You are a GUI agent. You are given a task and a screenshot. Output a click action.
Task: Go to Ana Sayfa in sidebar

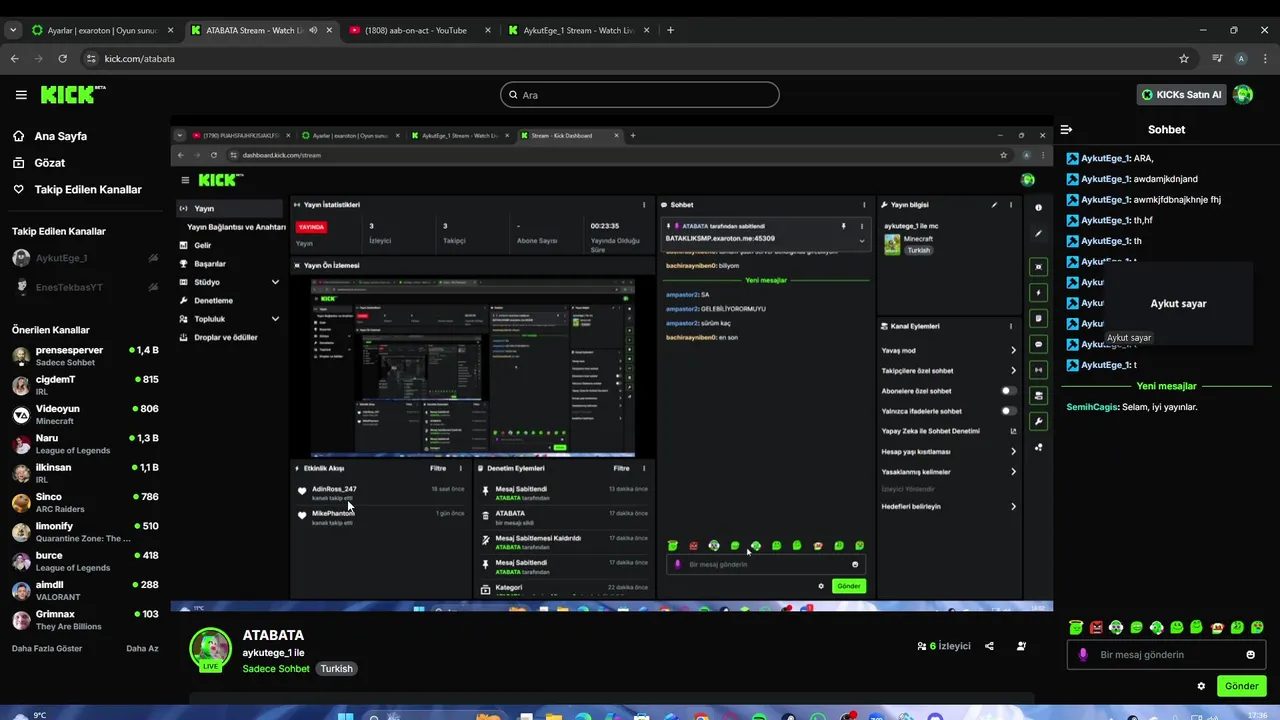pyautogui.click(x=61, y=136)
